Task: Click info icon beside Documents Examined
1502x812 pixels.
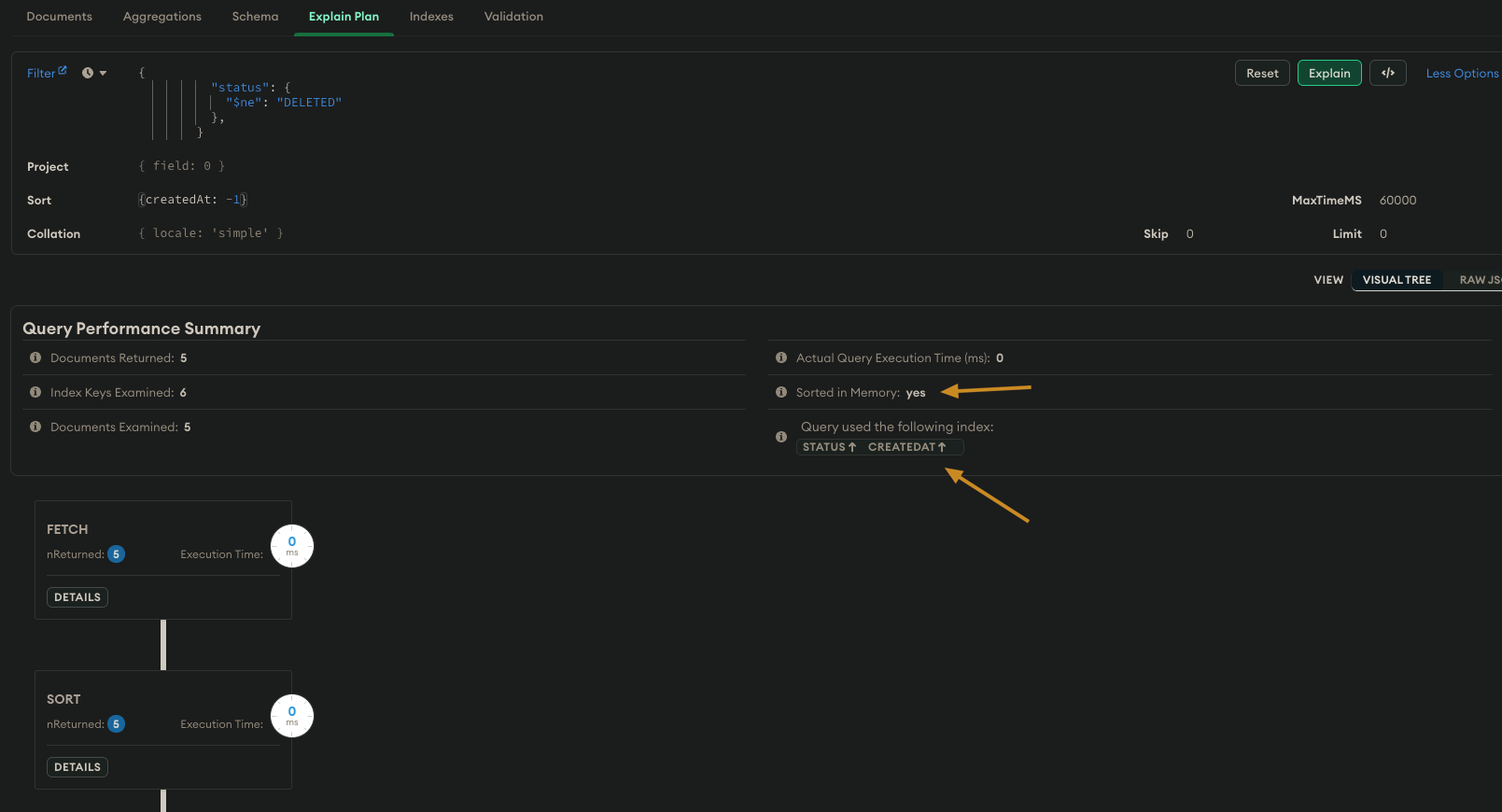Action: click(x=35, y=427)
